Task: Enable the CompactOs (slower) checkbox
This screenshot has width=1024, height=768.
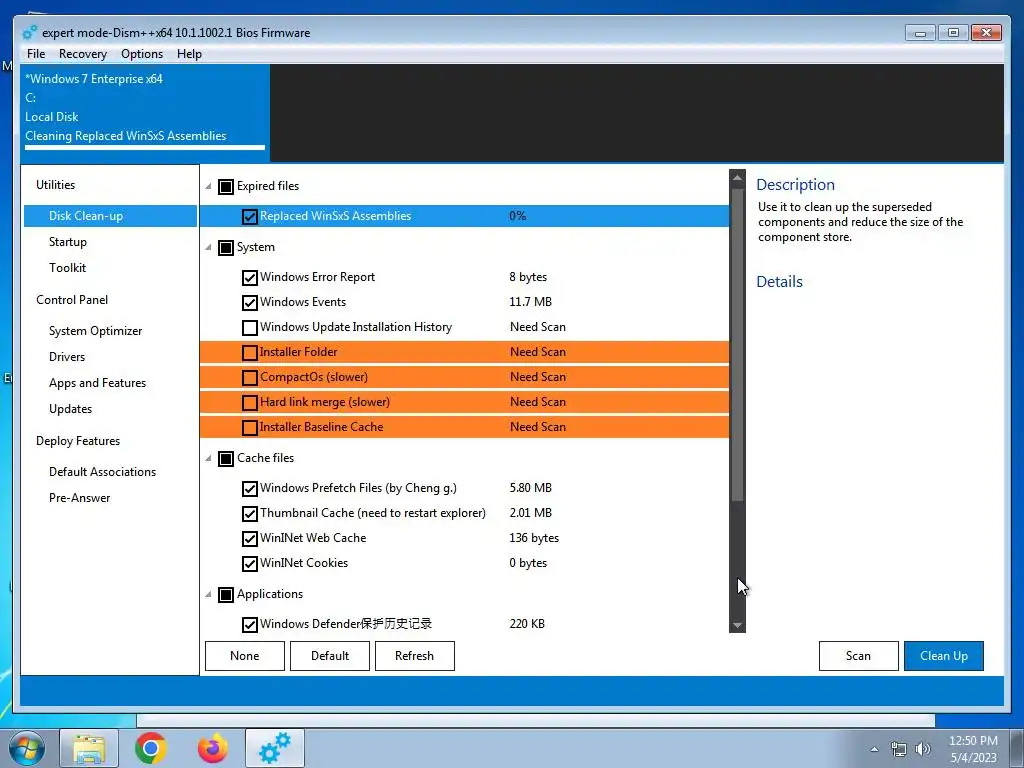Action: pos(249,377)
